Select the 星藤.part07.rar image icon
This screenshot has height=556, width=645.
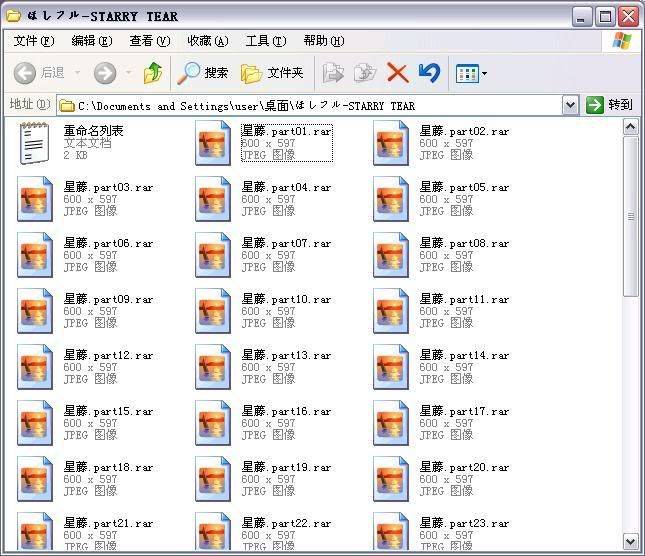(213, 255)
